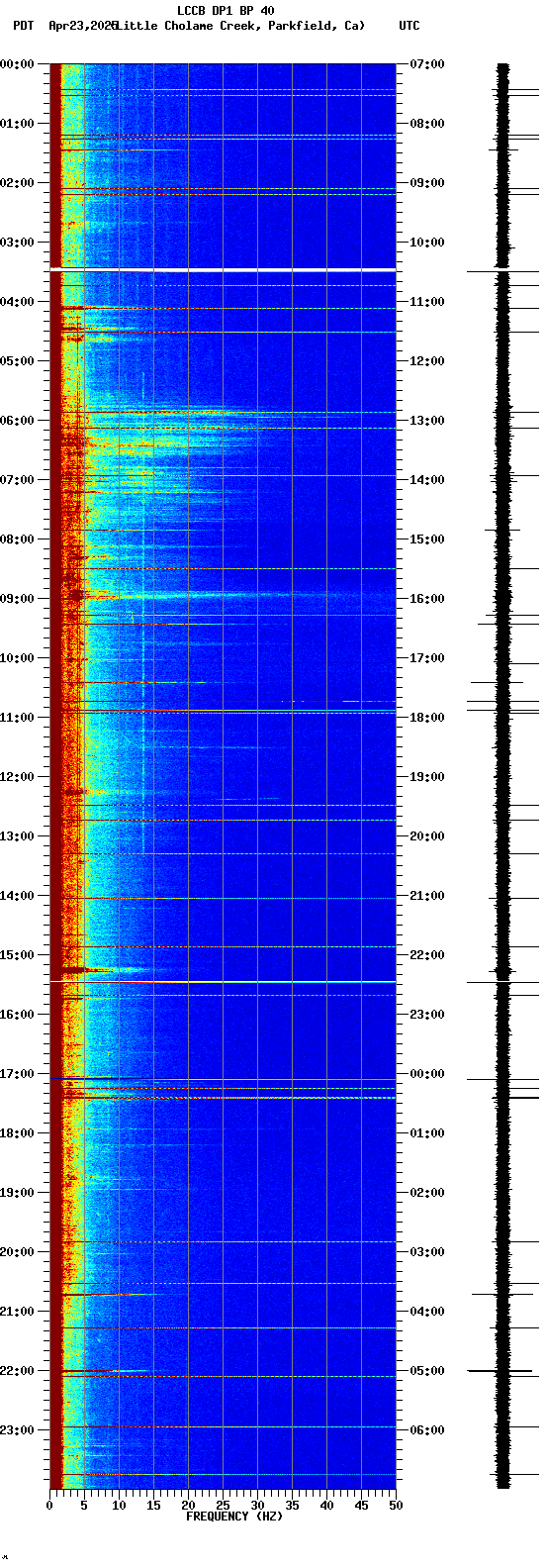The height and width of the screenshot is (1568, 546).
Task: Click the frequency tick label '50'
Action: point(396,1506)
